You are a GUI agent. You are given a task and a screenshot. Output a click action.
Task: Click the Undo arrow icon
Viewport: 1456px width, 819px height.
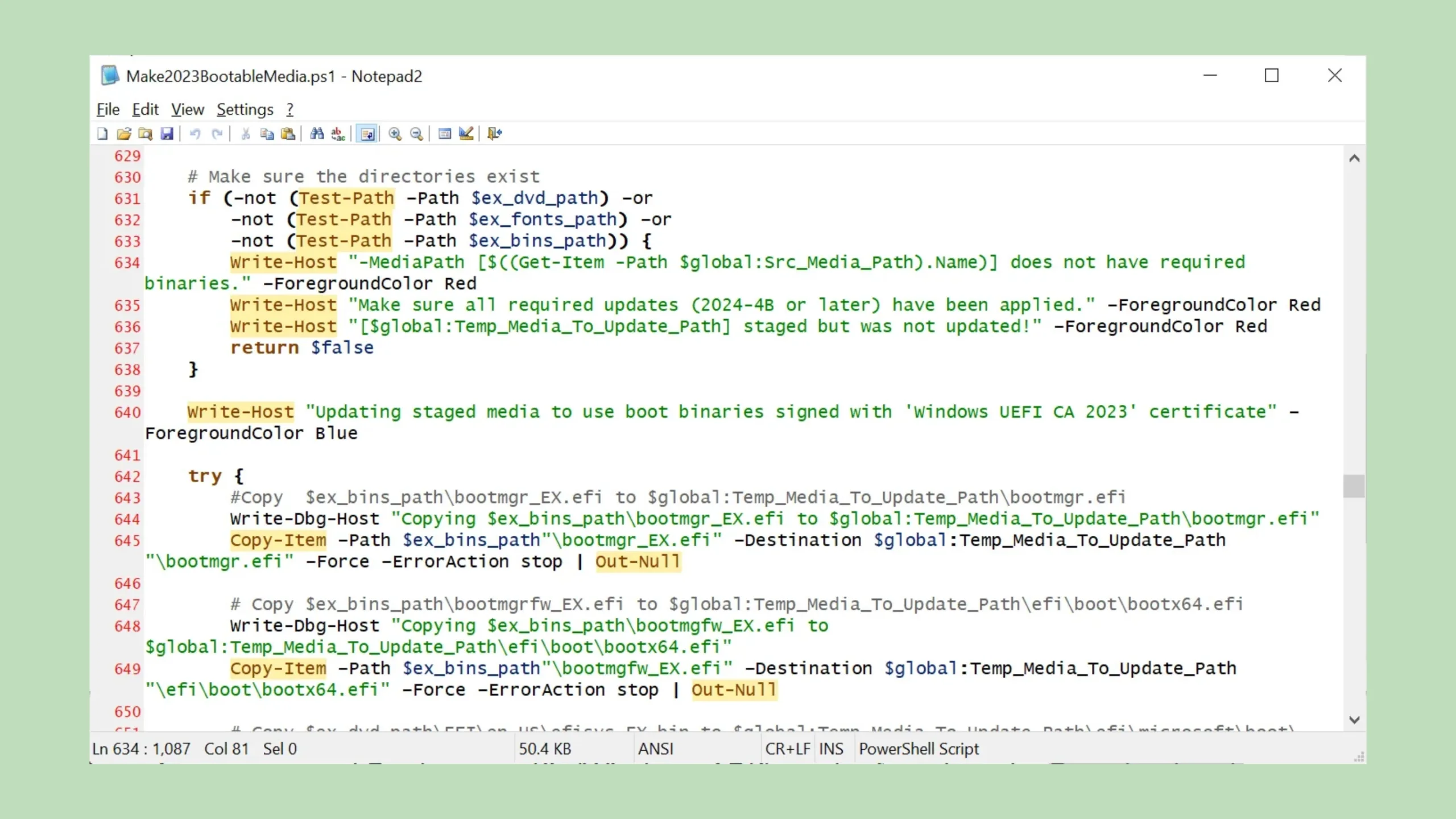coord(195,134)
